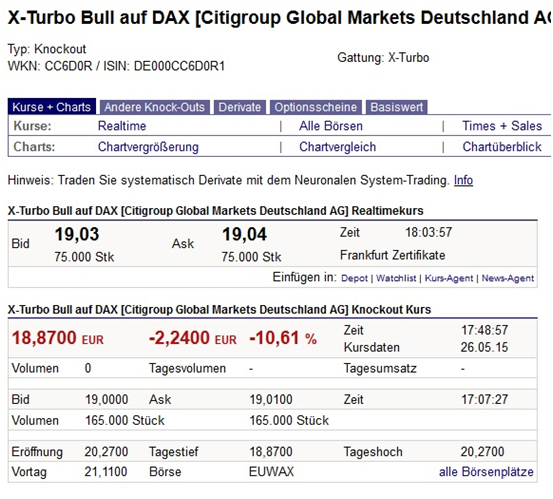Click the Eröffnung value 20,2700
This screenshot has width=553, height=499.
click(x=106, y=452)
